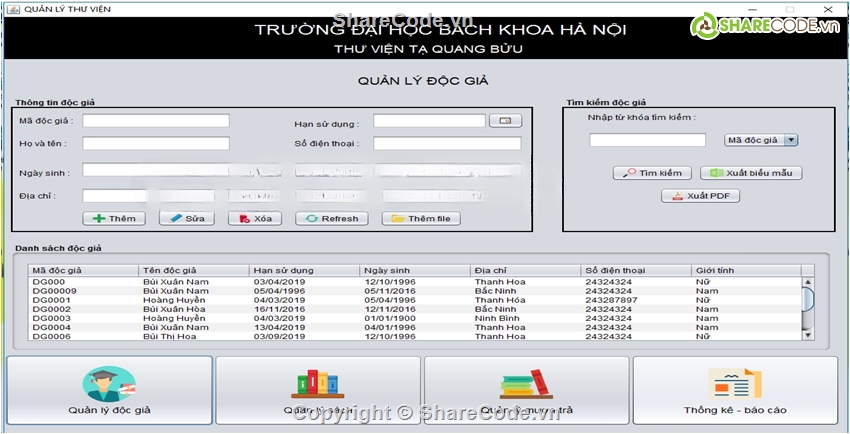
Task: Click the reader list scroll down arrow
Action: (808, 335)
